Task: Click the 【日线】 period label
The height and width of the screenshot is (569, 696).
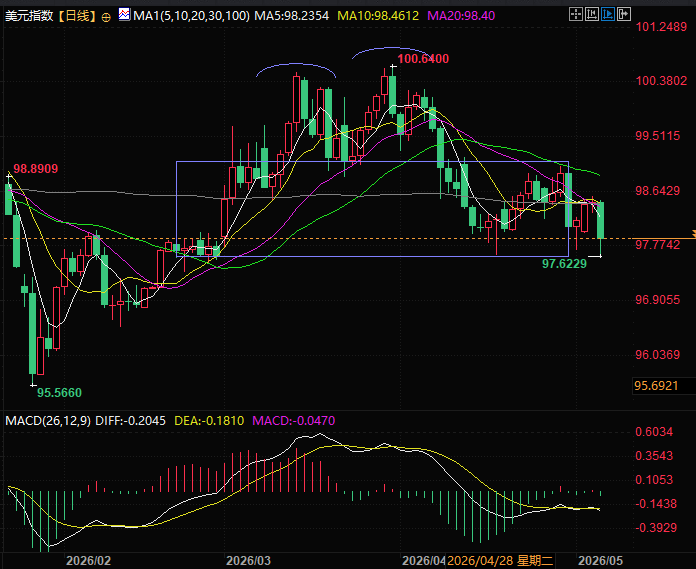Action: tap(77, 16)
